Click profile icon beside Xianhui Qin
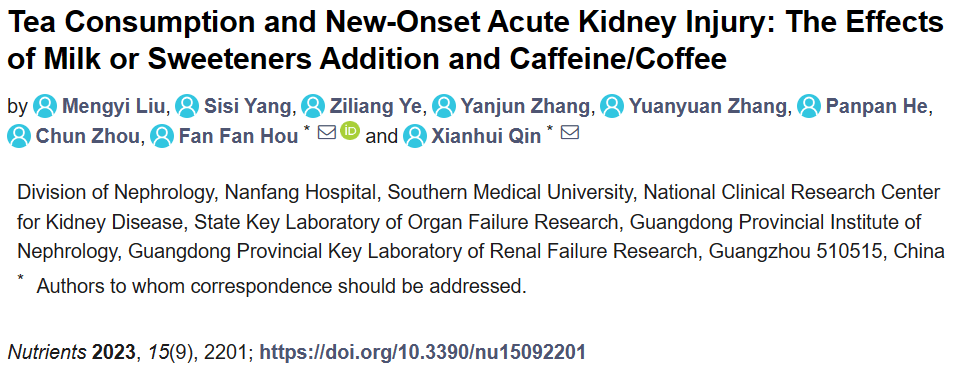Screen dimensions: 965x374 point(415,136)
